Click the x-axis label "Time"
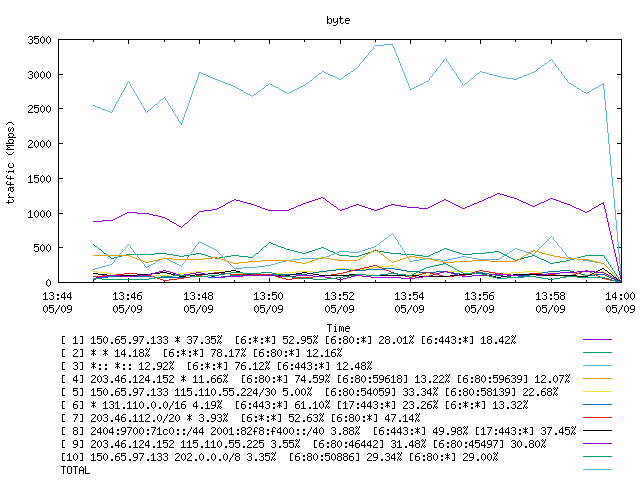 (338, 328)
